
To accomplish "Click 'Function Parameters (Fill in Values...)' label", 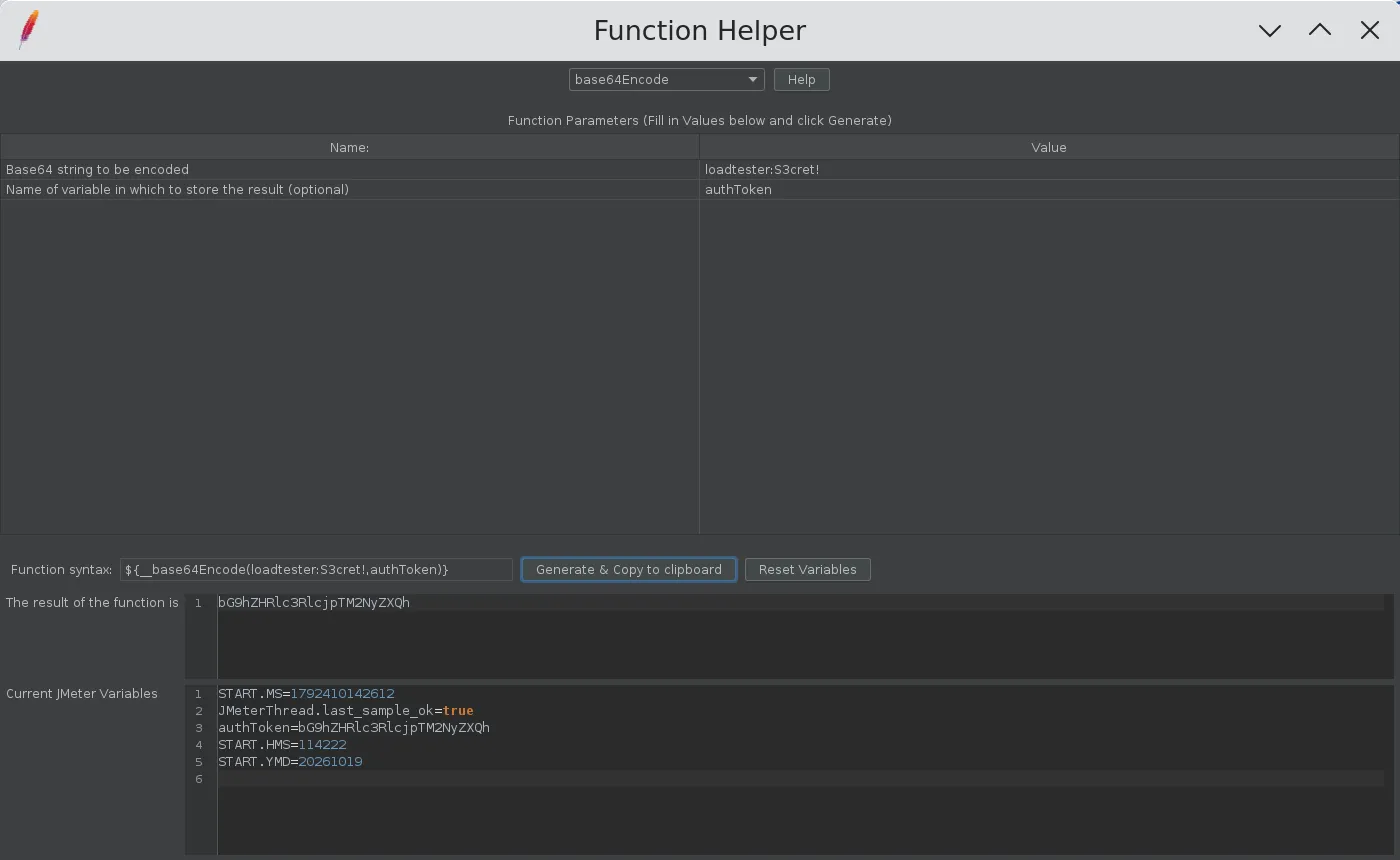I will (x=700, y=121).
